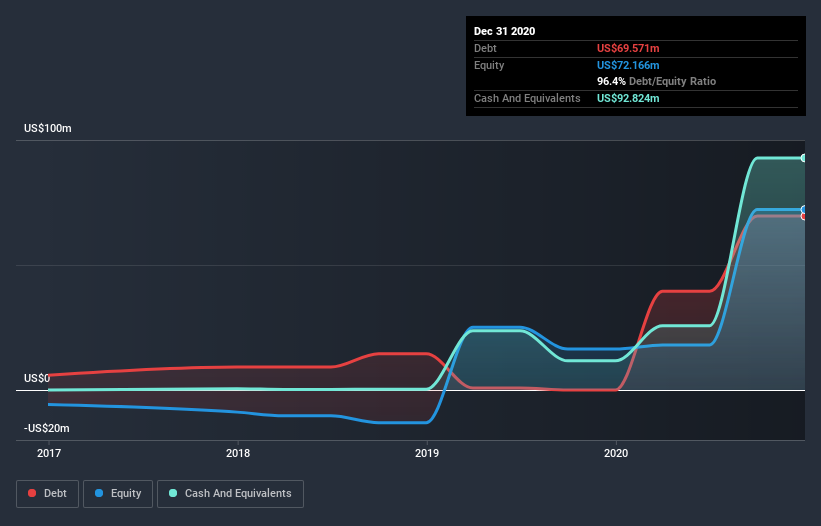Click the Equity row label in tooltip
This screenshot has height=526, width=821.
click(x=489, y=65)
